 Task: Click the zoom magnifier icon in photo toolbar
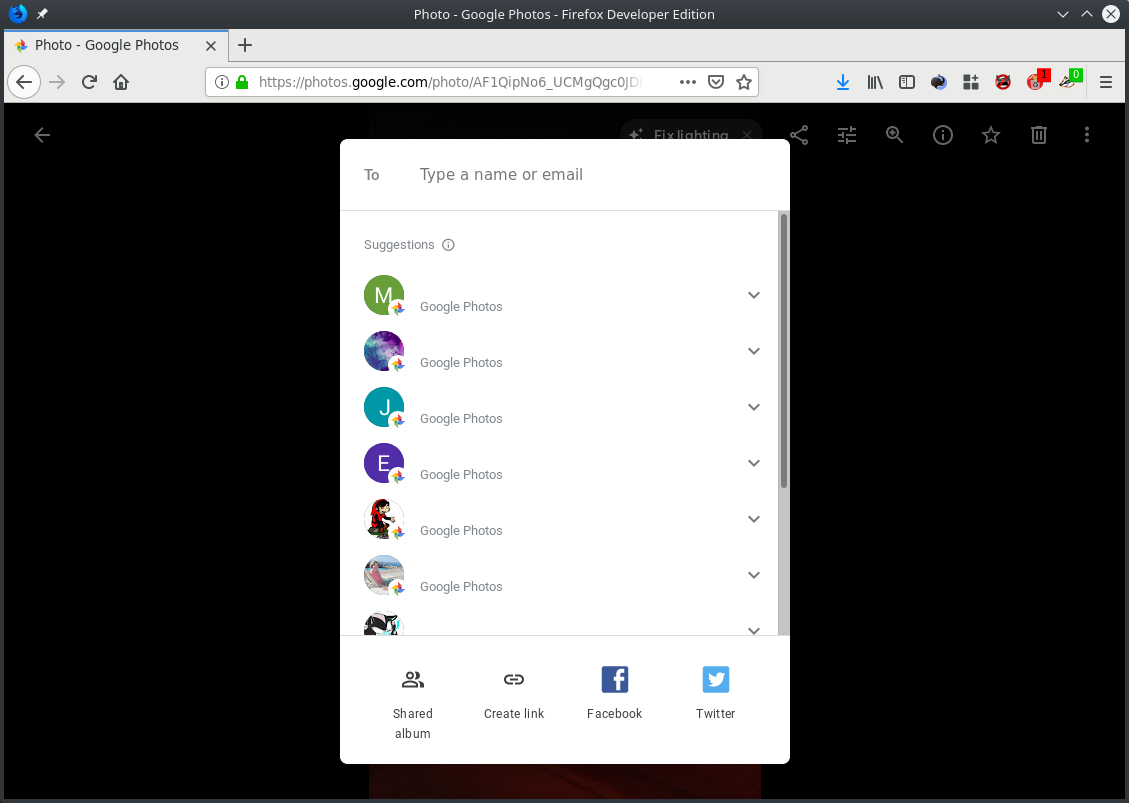pos(894,135)
